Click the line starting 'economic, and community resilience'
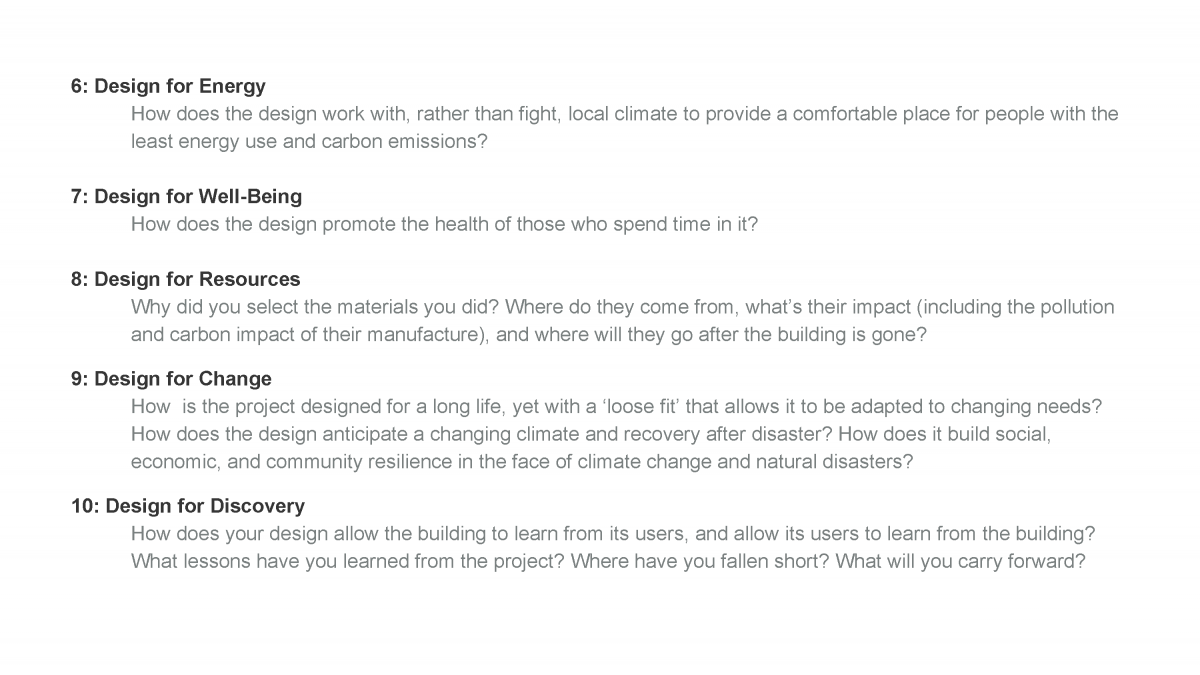 pyautogui.click(x=522, y=463)
